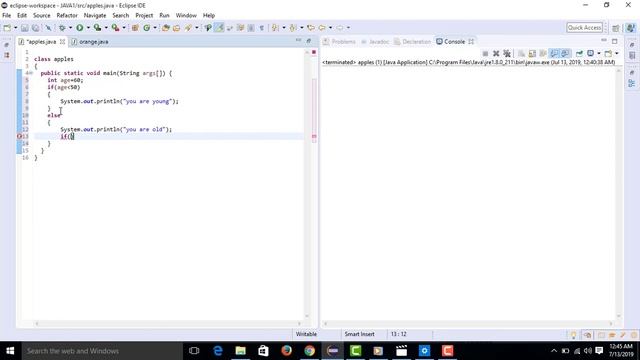Open the New Java Class dropdown arrow

[155, 28]
